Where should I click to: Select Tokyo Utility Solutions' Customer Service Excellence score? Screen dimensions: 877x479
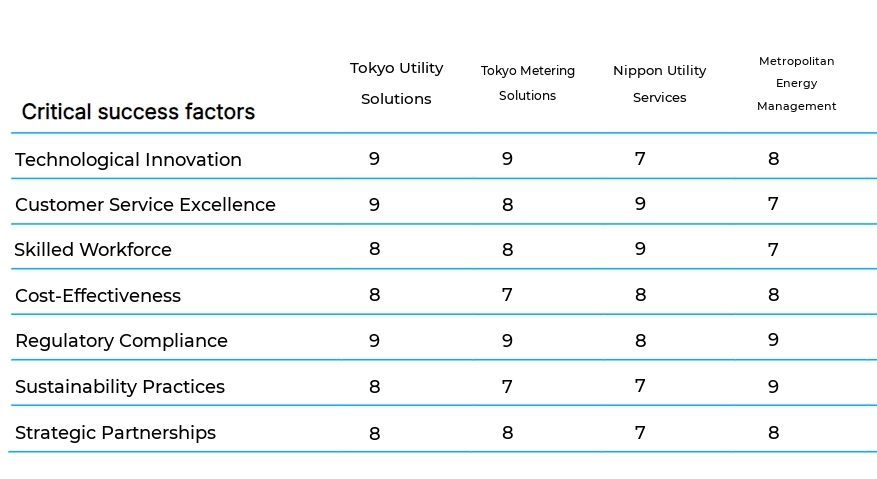tap(374, 204)
